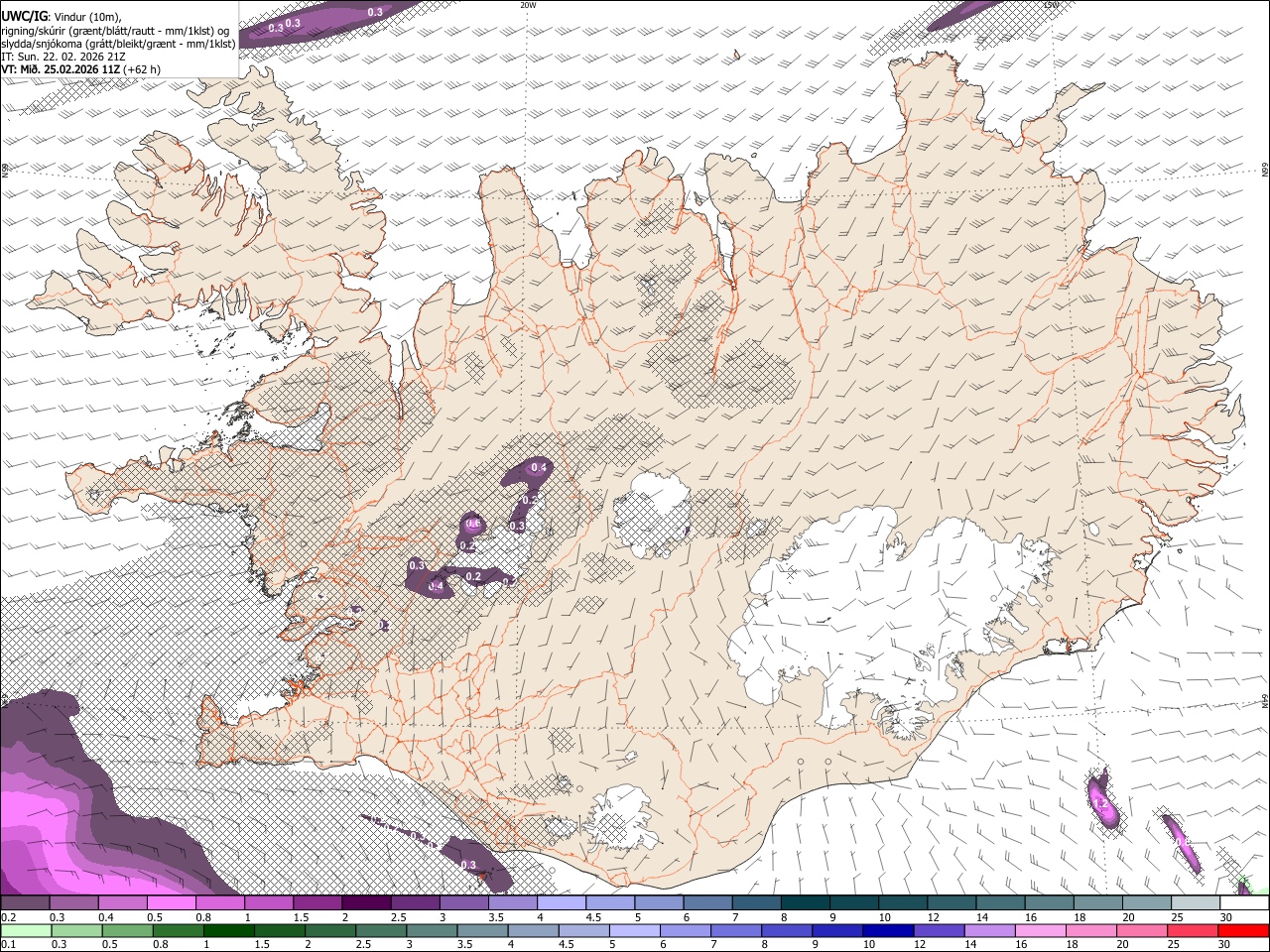Screen dimensions: 1270x952
Task: Click the 0.6 precipitation value on the map
Action: (x=473, y=524)
